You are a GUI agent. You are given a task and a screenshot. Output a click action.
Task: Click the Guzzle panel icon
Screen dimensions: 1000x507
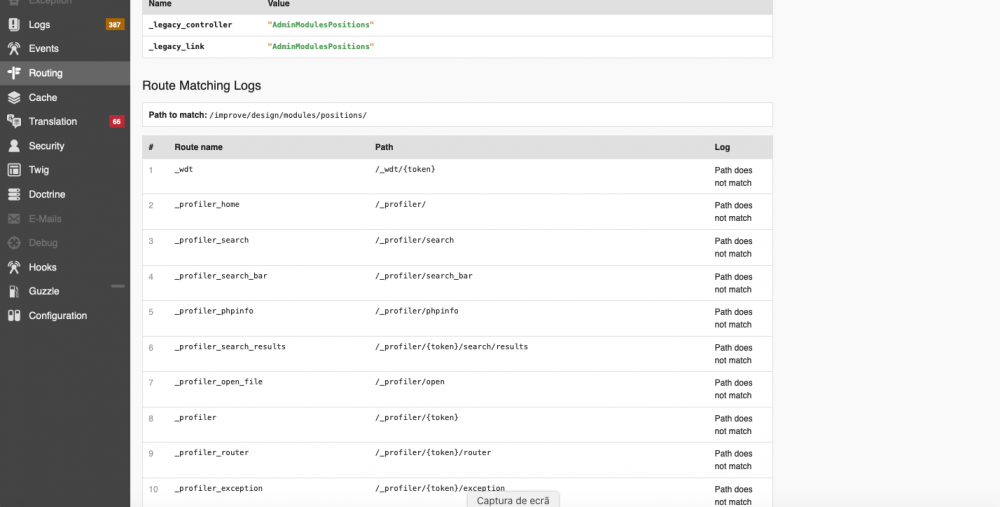pos(14,291)
